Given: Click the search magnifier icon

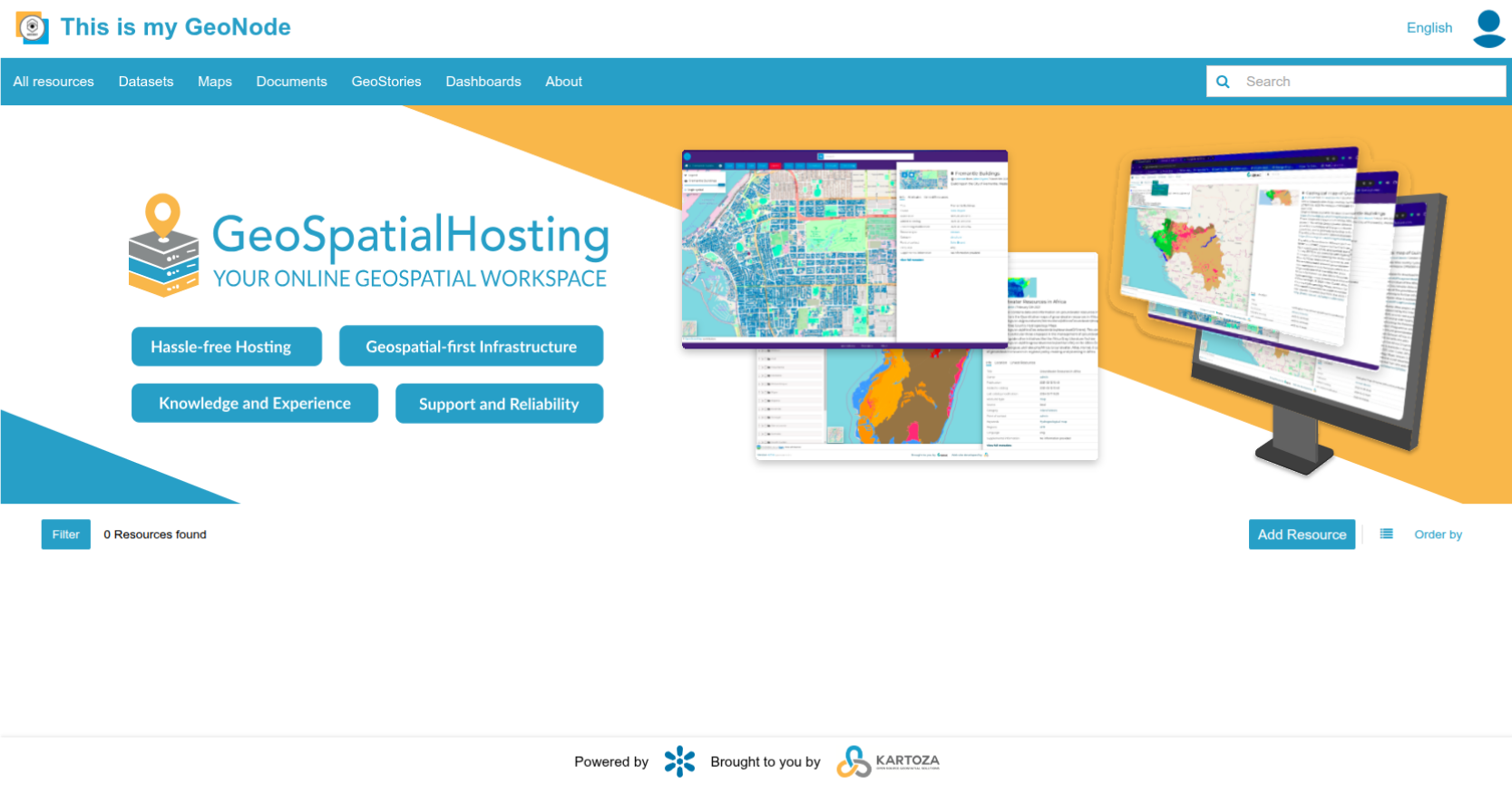Looking at the screenshot, I should (x=1223, y=82).
